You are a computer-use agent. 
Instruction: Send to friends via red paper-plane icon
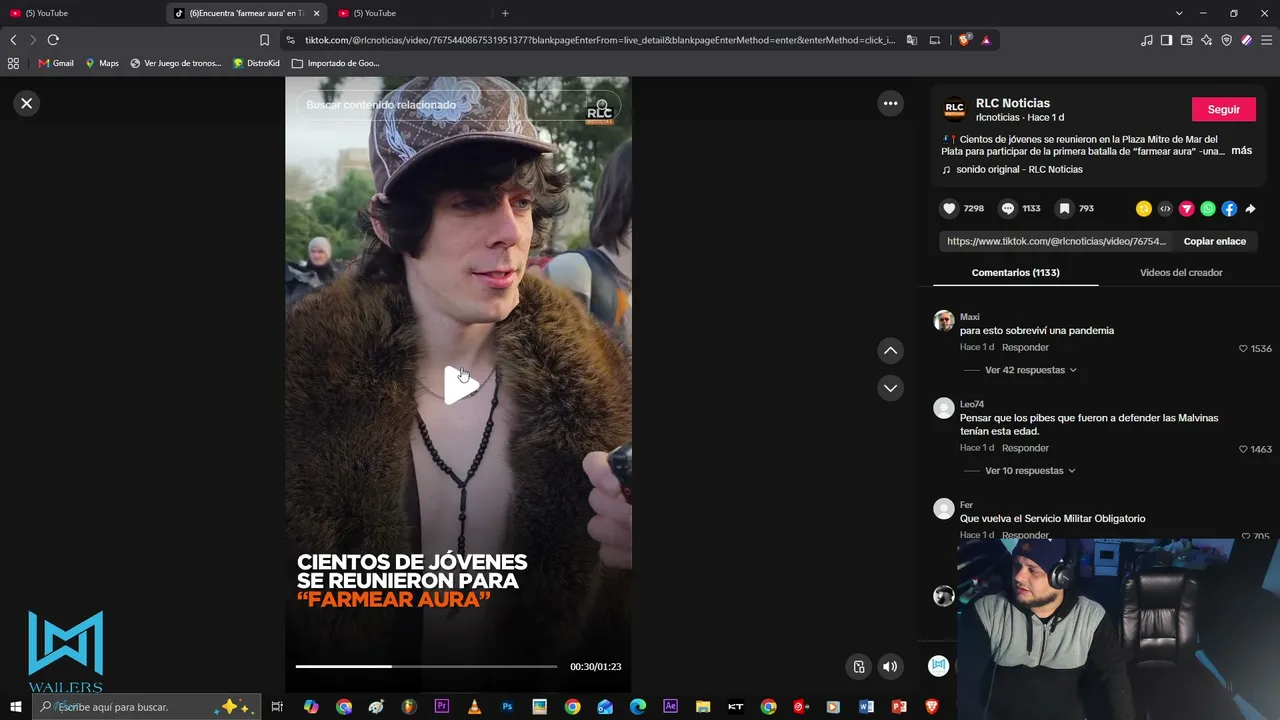coord(1187,209)
